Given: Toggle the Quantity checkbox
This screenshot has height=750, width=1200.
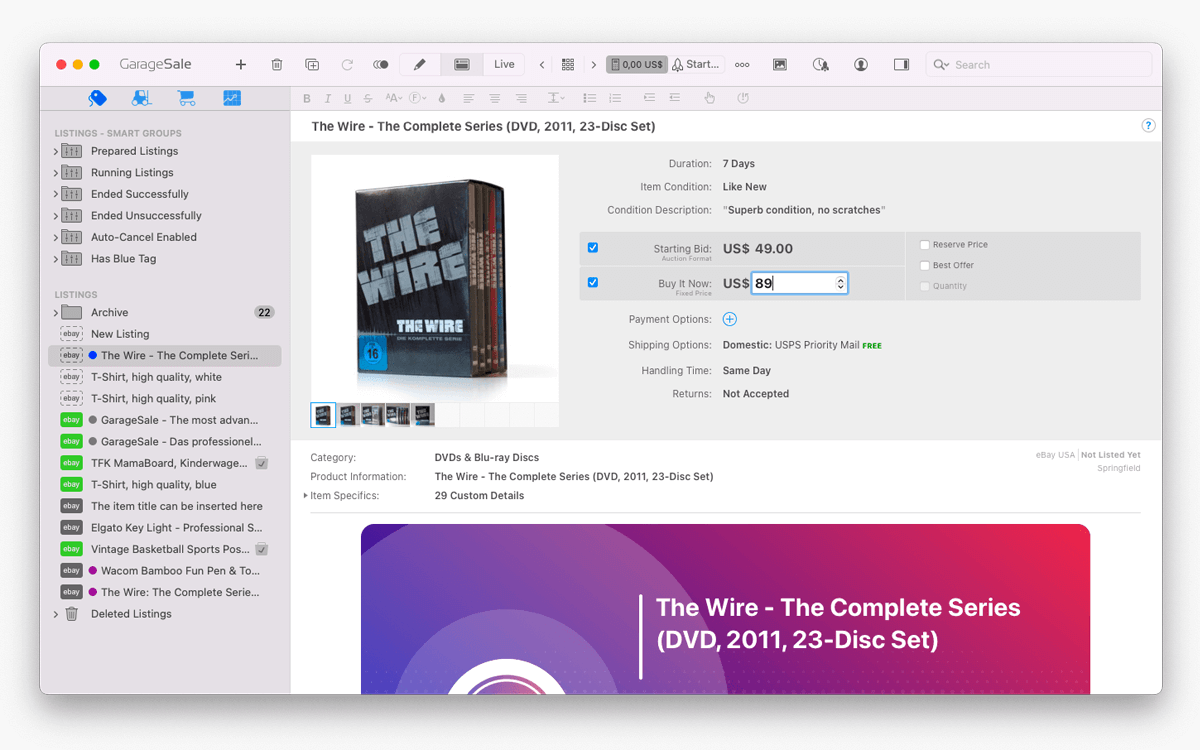Looking at the screenshot, I should [925, 286].
